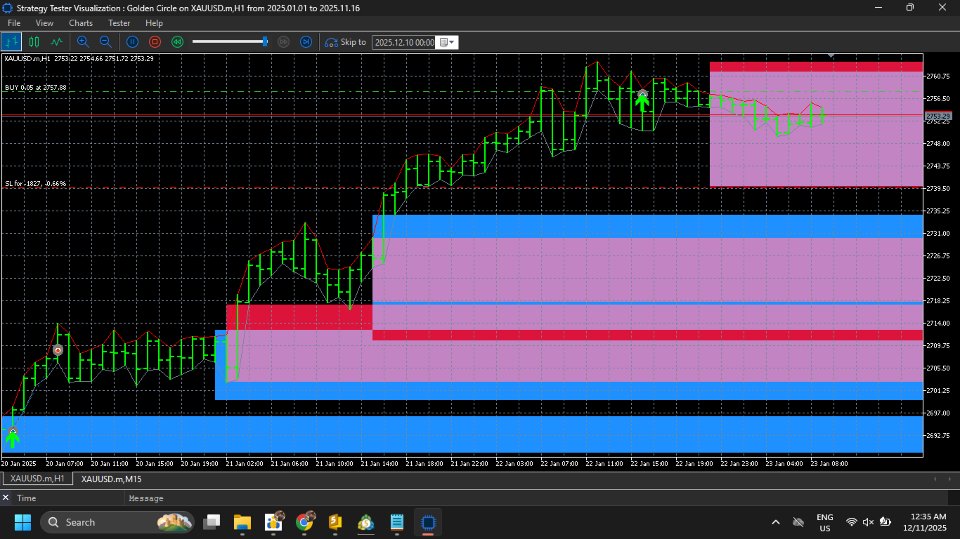Viewport: 960px width, 539px height.
Task: Switch to the XAUUSD.m,M15 chart tab
Action: click(111, 479)
